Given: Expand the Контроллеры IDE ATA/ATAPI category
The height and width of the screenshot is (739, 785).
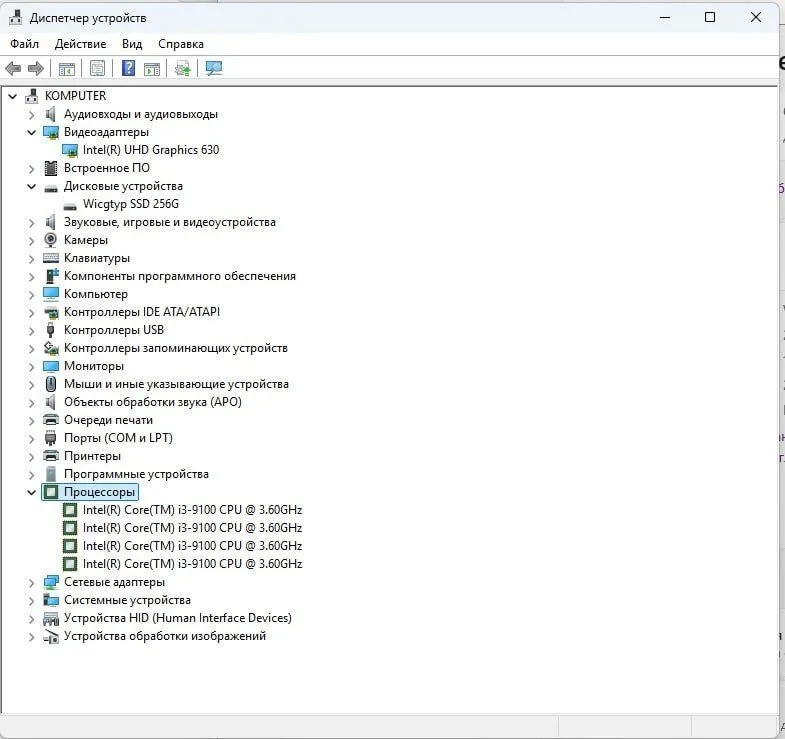Looking at the screenshot, I should [32, 313].
